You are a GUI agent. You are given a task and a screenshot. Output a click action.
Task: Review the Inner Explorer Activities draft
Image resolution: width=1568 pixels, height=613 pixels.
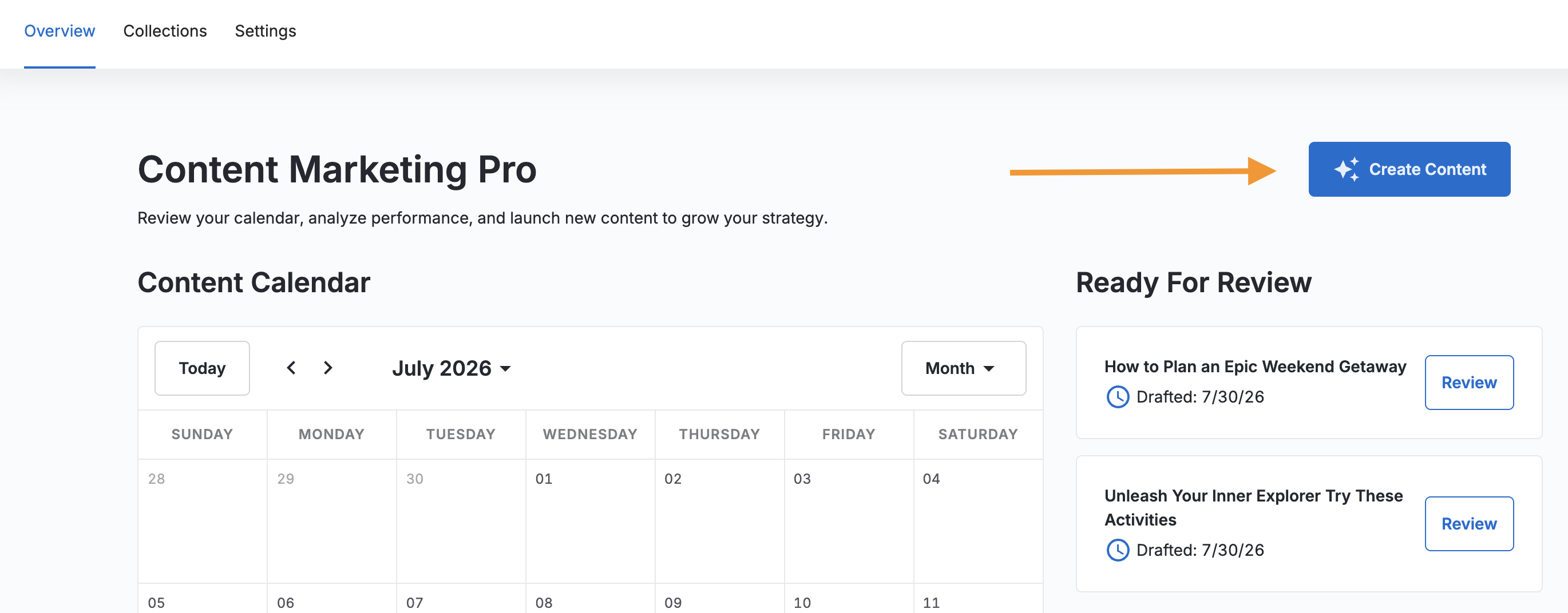tap(1469, 524)
